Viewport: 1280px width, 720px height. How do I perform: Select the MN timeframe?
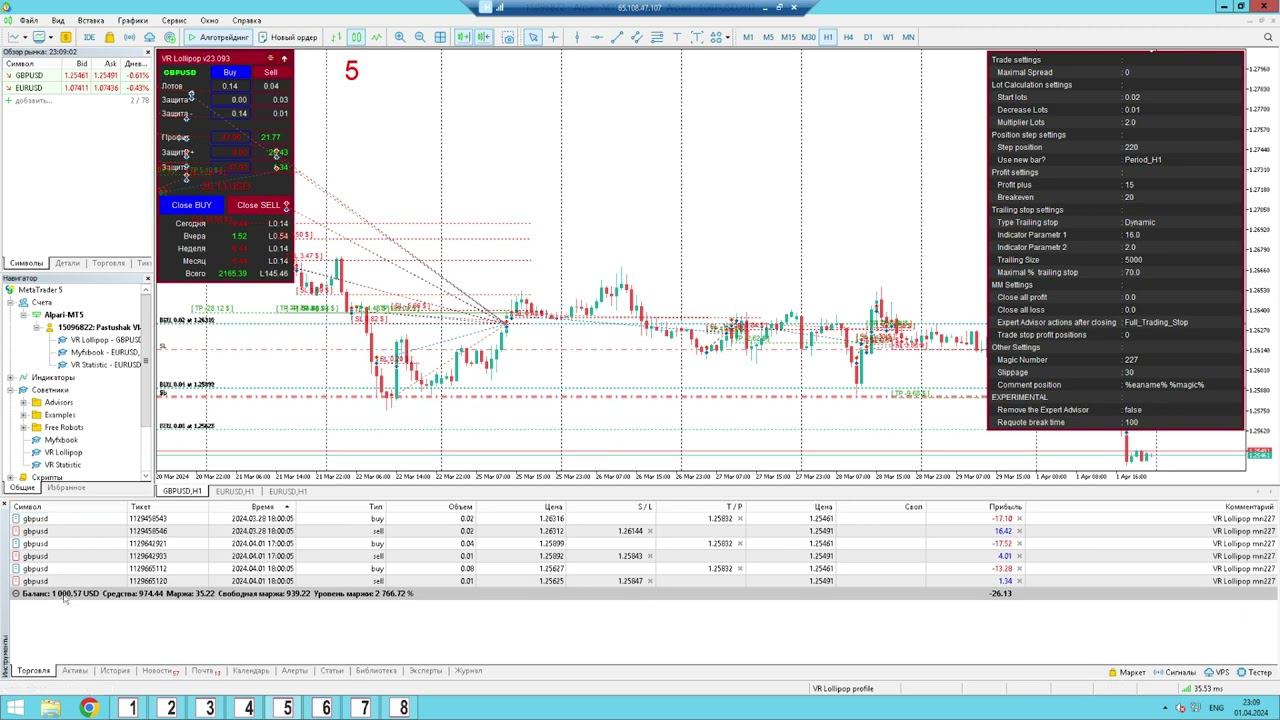click(908, 37)
